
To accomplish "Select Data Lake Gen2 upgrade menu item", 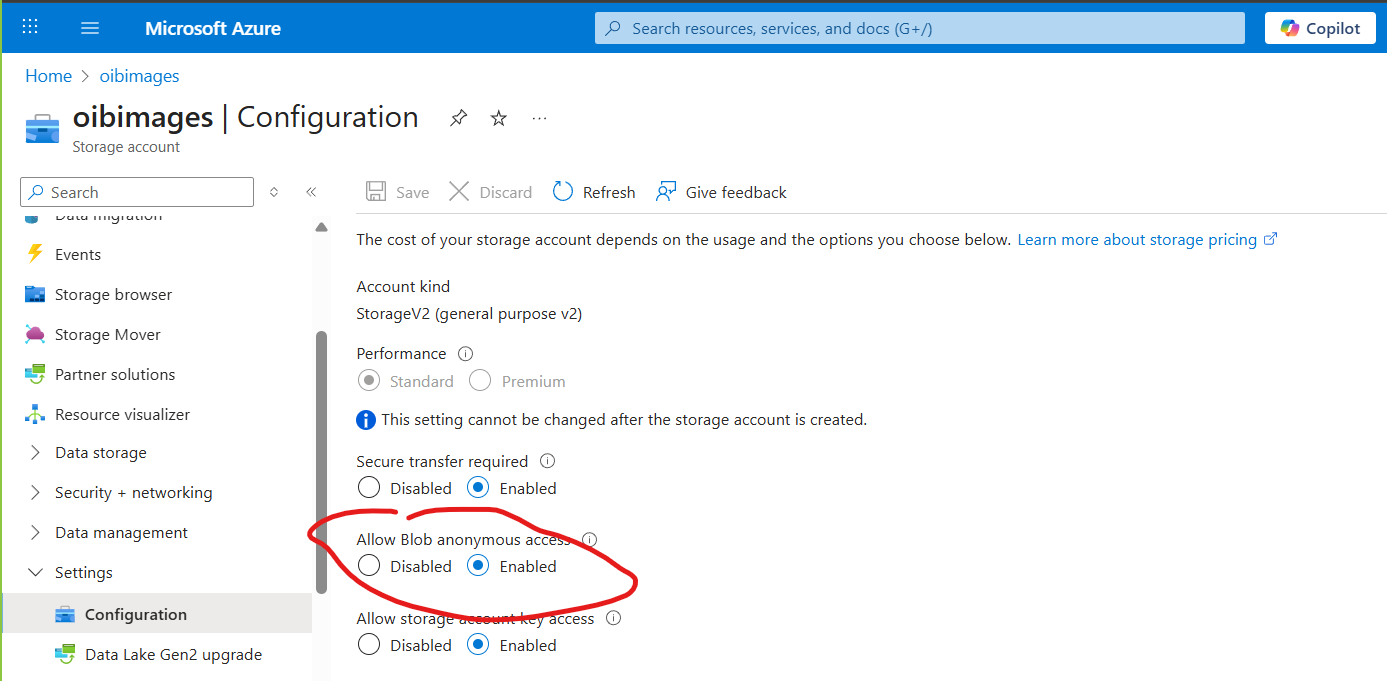I will pyautogui.click(x=173, y=654).
